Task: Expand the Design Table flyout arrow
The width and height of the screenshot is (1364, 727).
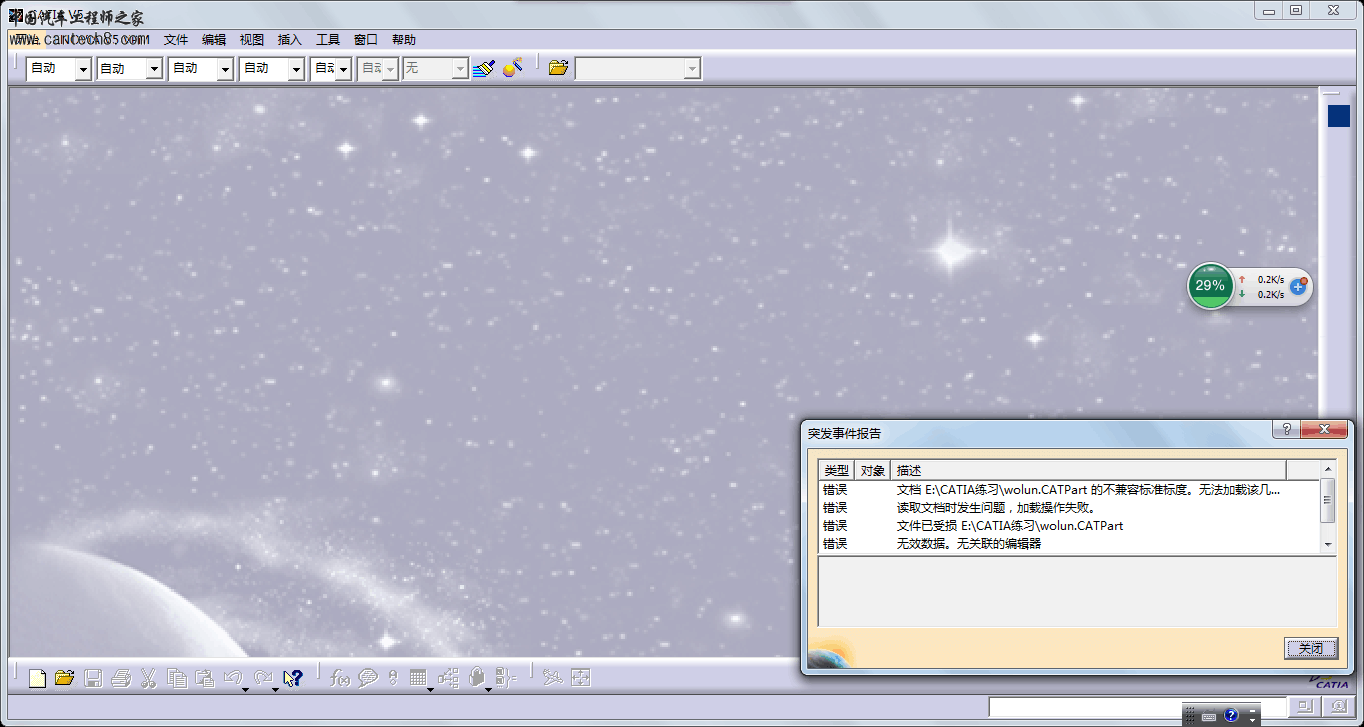Action: 430,688
